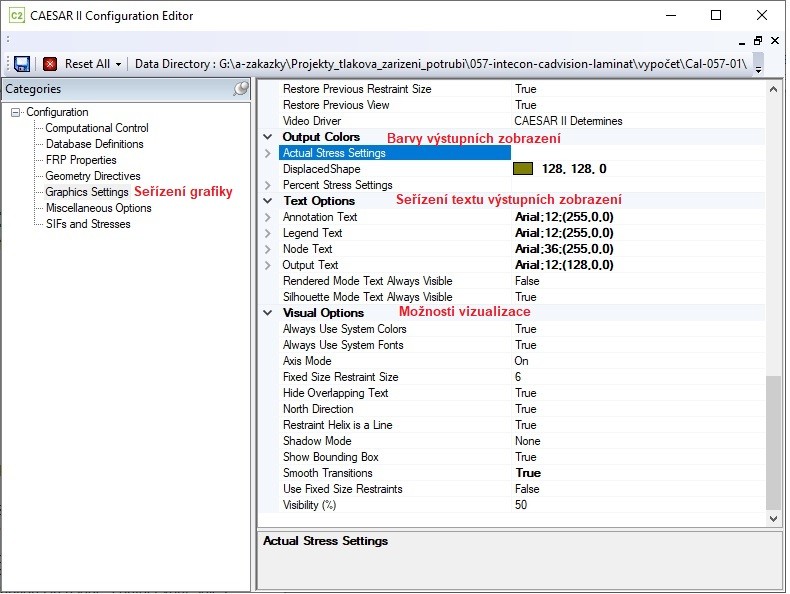Select FRP Properties category
Image resolution: width=790 pixels, height=594 pixels.
click(x=81, y=160)
